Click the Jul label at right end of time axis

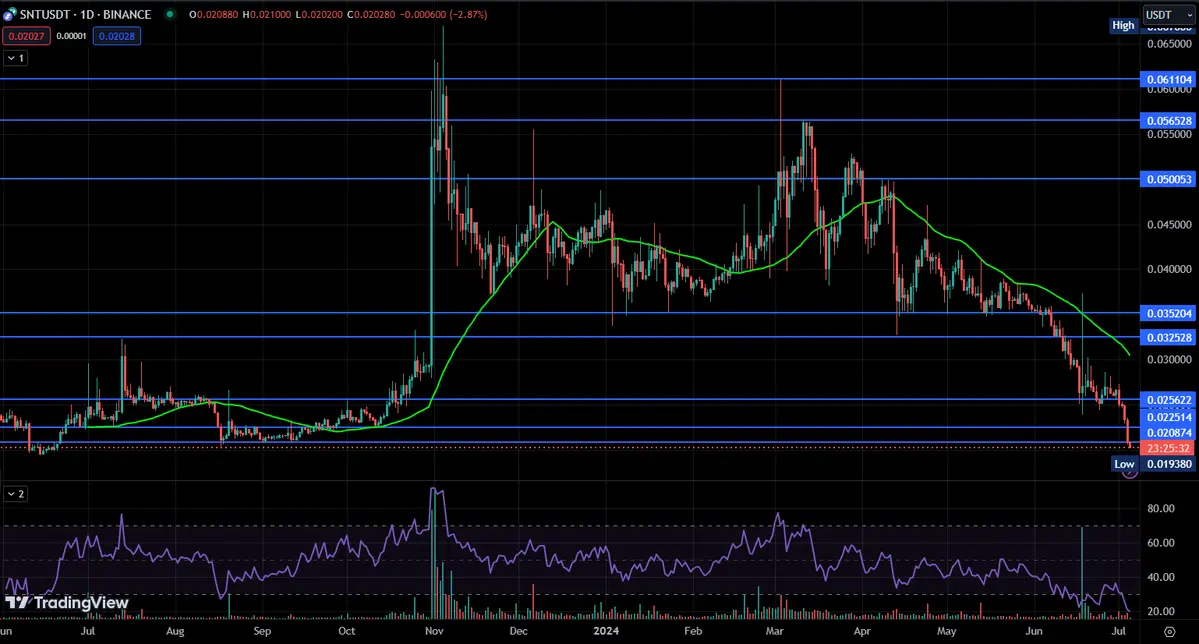1118,631
